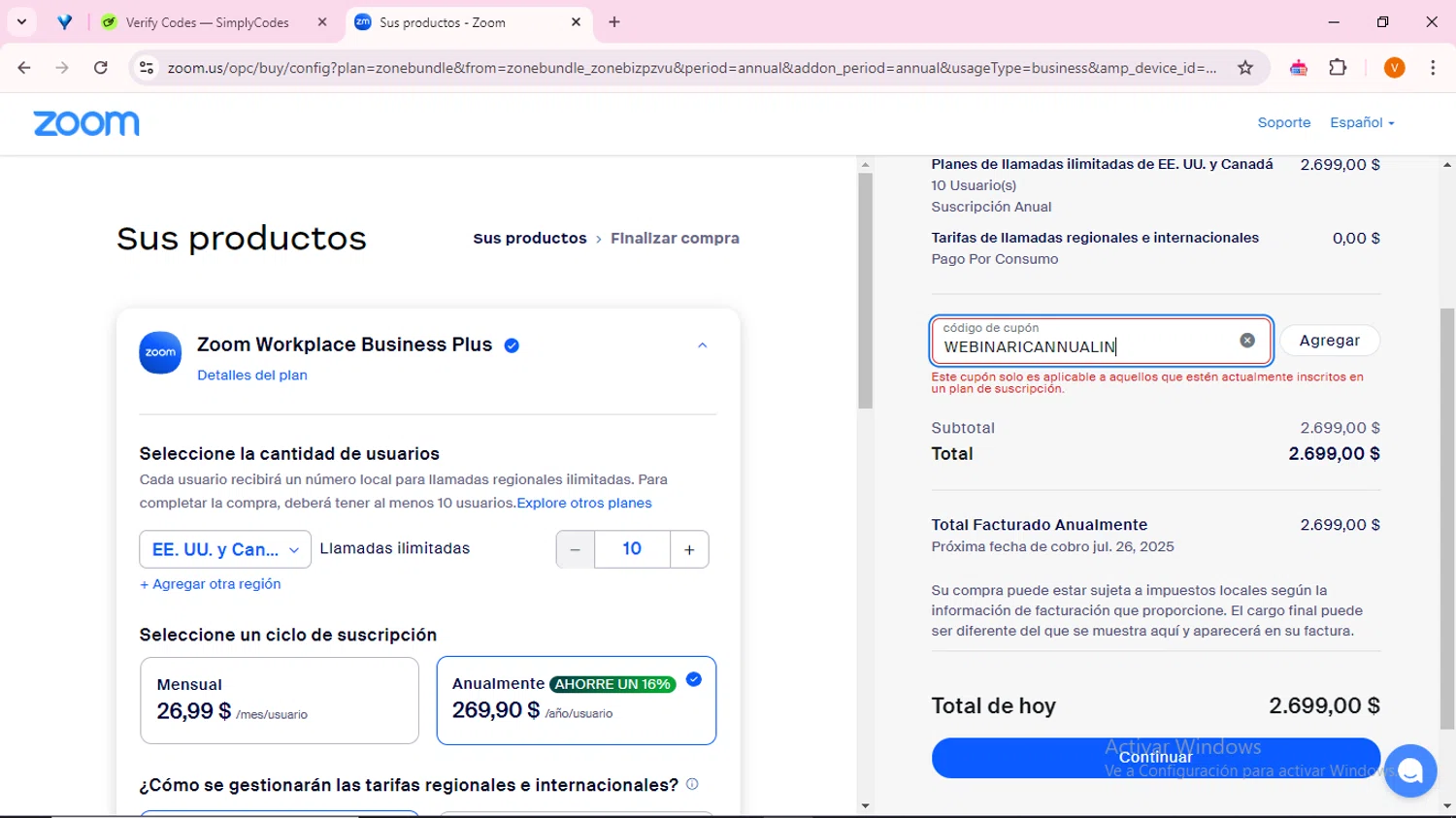Open the Soporte link
1456x818 pixels.
click(x=1283, y=122)
